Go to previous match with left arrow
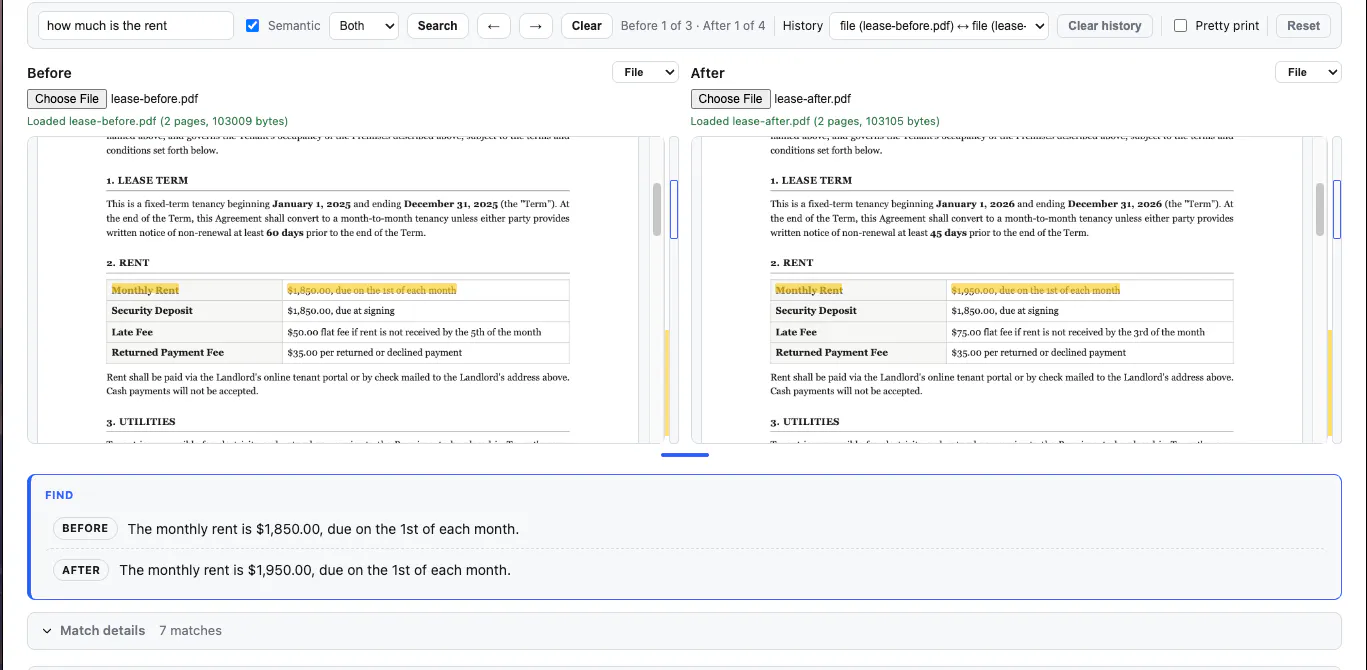Viewport: 1367px width, 670px height. [493, 26]
